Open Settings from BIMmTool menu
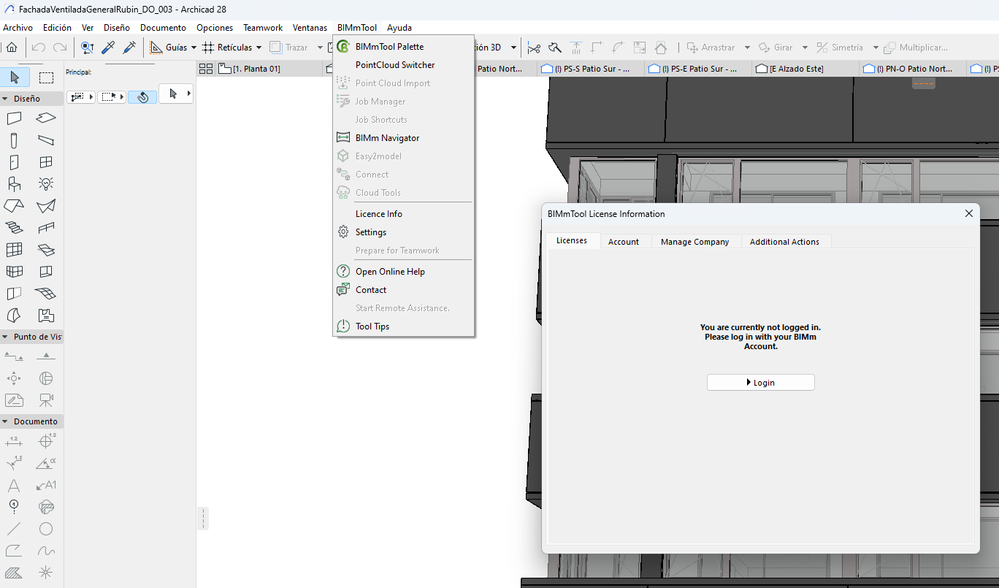The image size is (999, 588). point(404,232)
